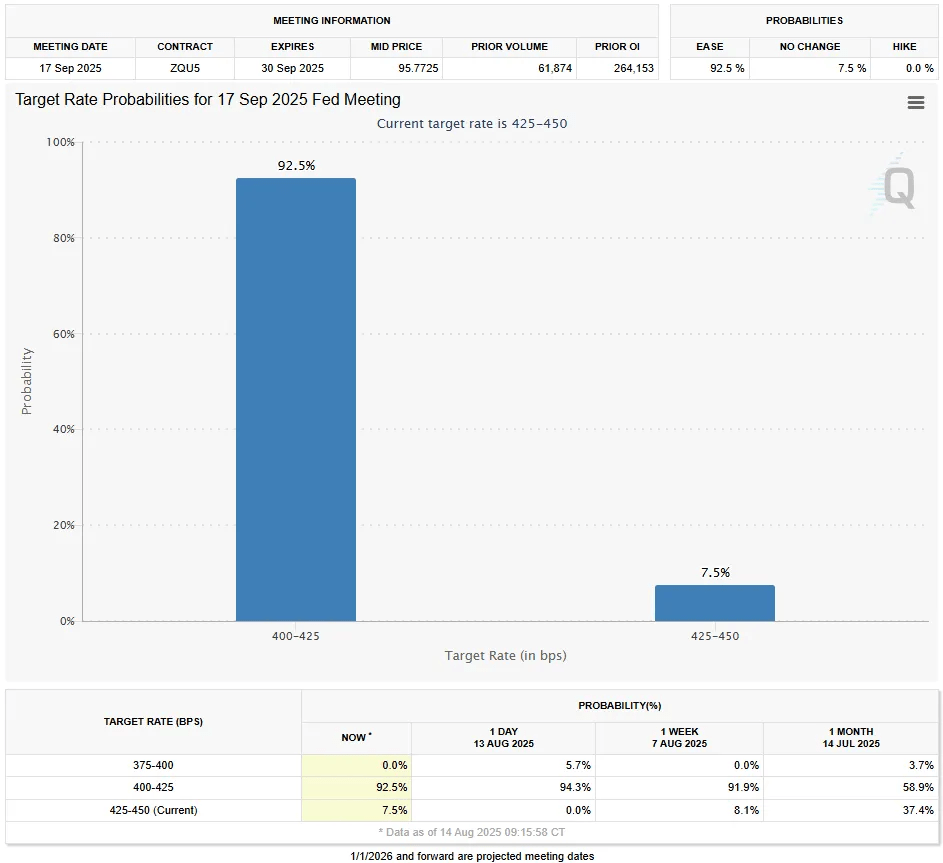The width and height of the screenshot is (943, 863).
Task: Click the 400-425 x-axis label
Action: tap(295, 635)
